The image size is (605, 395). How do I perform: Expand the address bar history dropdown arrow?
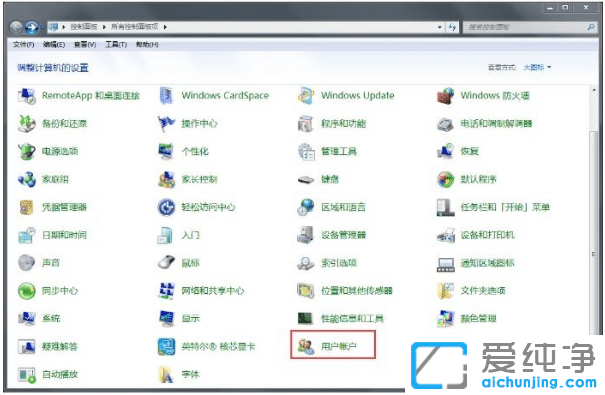pos(439,27)
